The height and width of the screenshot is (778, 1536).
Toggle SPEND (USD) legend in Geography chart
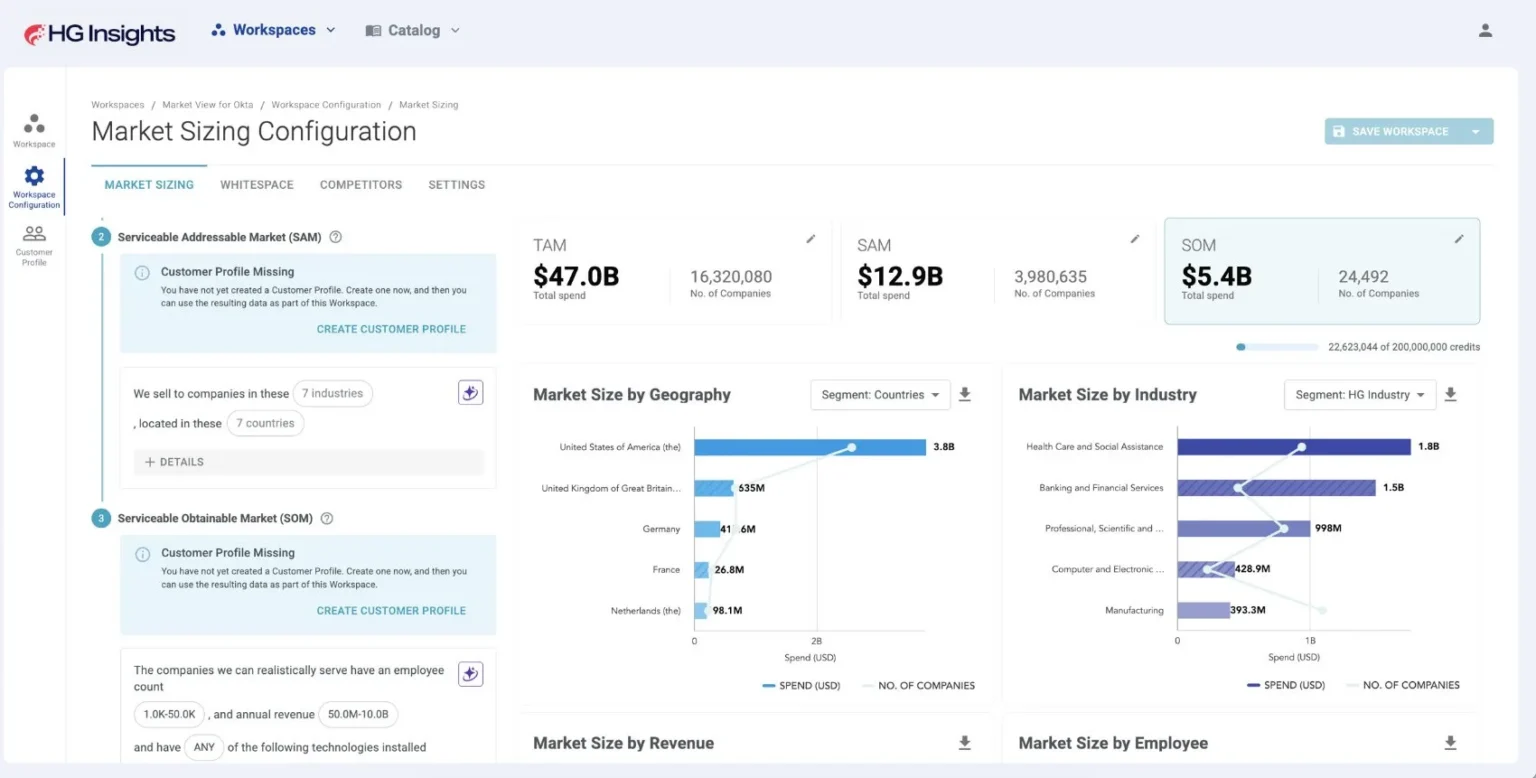801,685
